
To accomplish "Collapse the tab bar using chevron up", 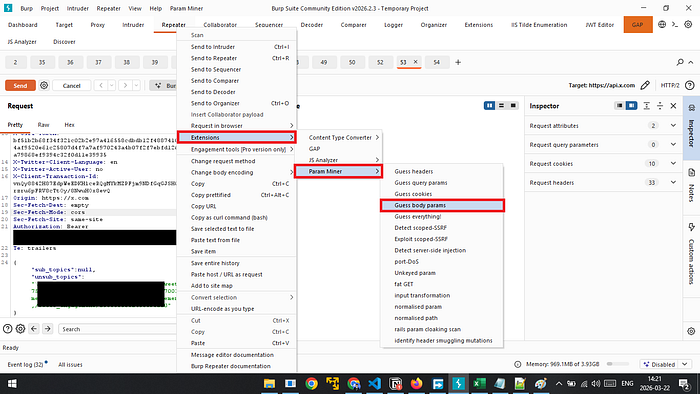I will tap(691, 62).
